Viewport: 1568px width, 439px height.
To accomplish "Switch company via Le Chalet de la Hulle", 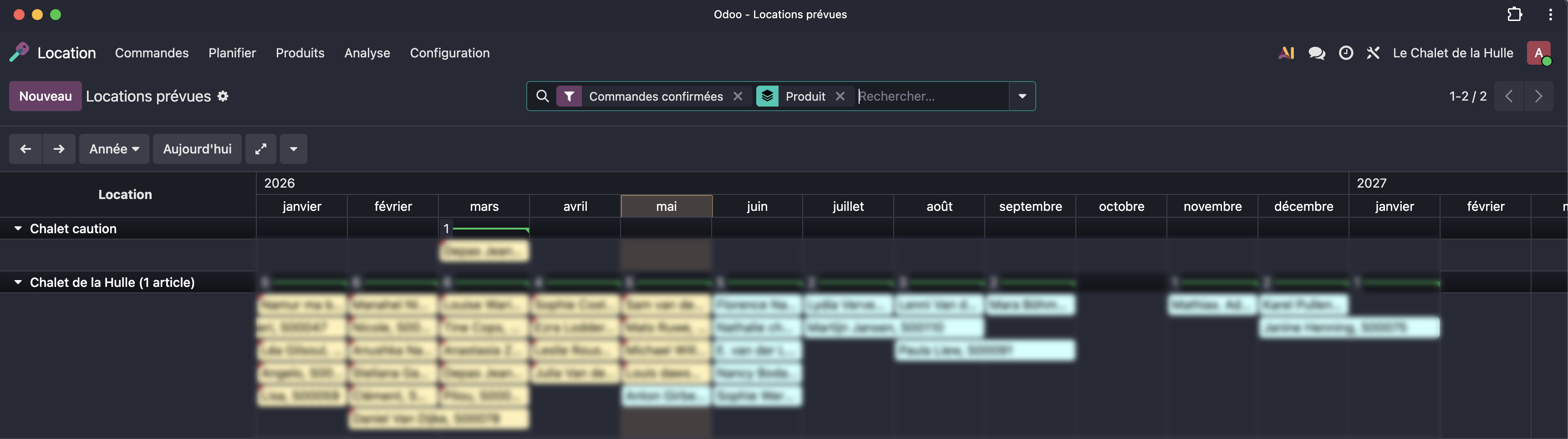I will (1453, 53).
